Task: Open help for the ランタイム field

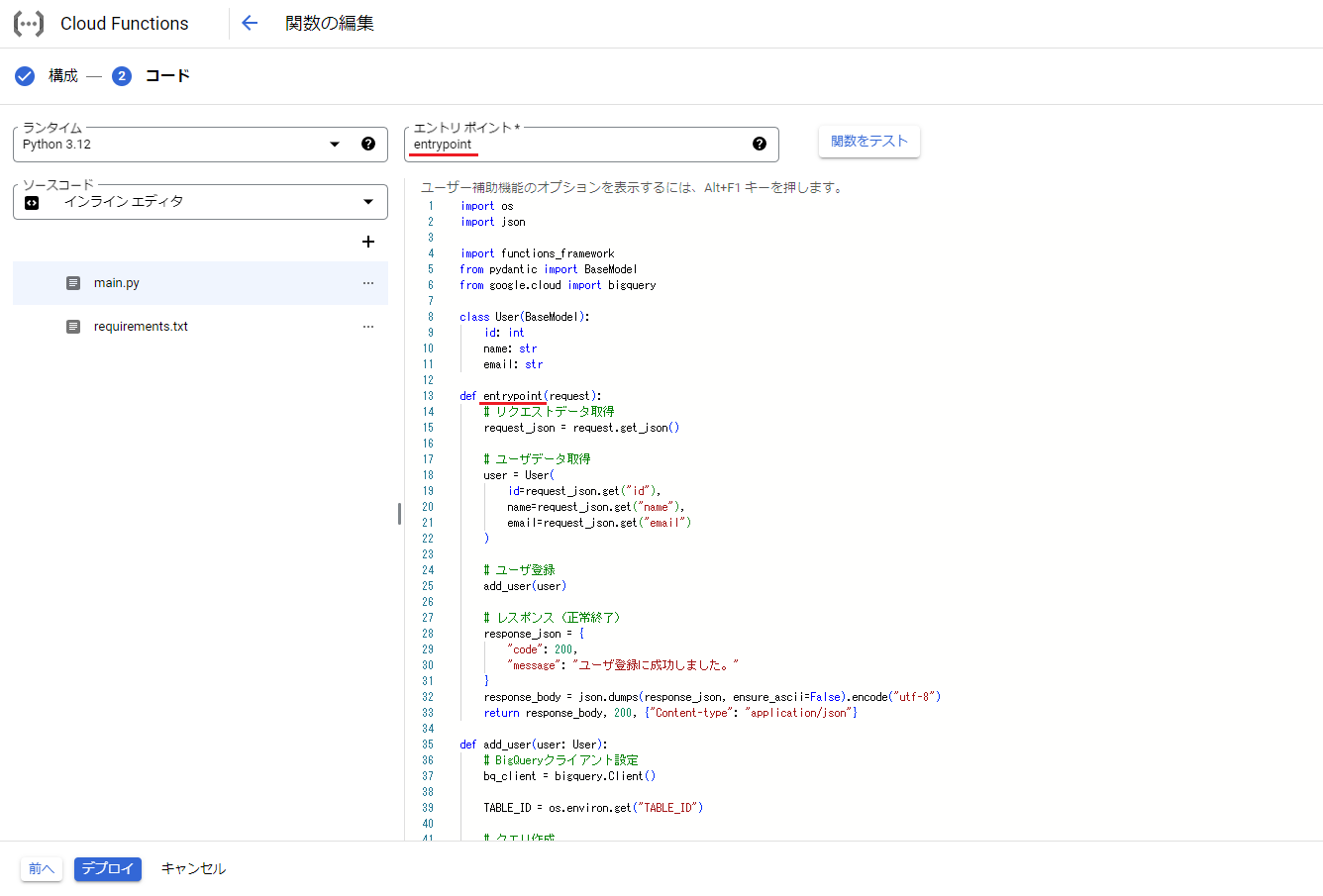Action: (368, 144)
